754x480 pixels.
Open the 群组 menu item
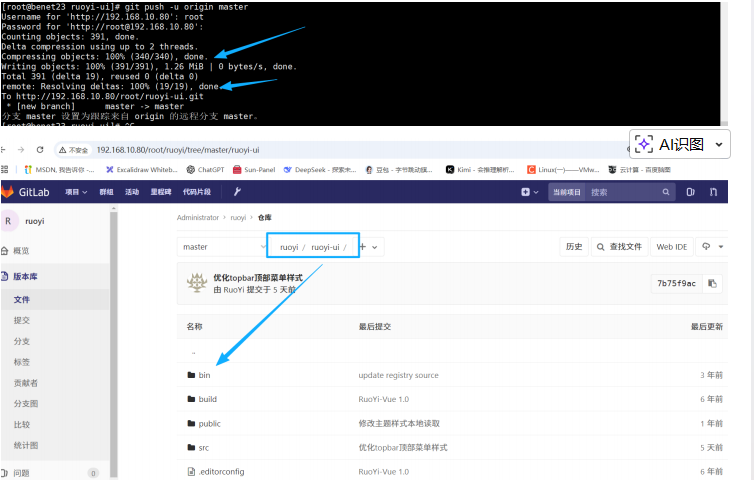click(106, 192)
